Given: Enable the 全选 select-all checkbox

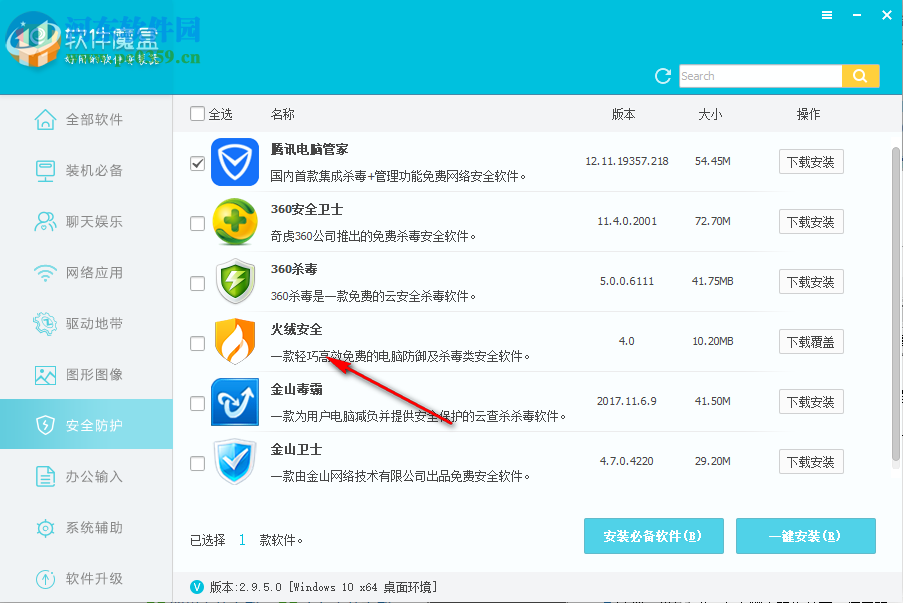Looking at the screenshot, I should point(197,113).
